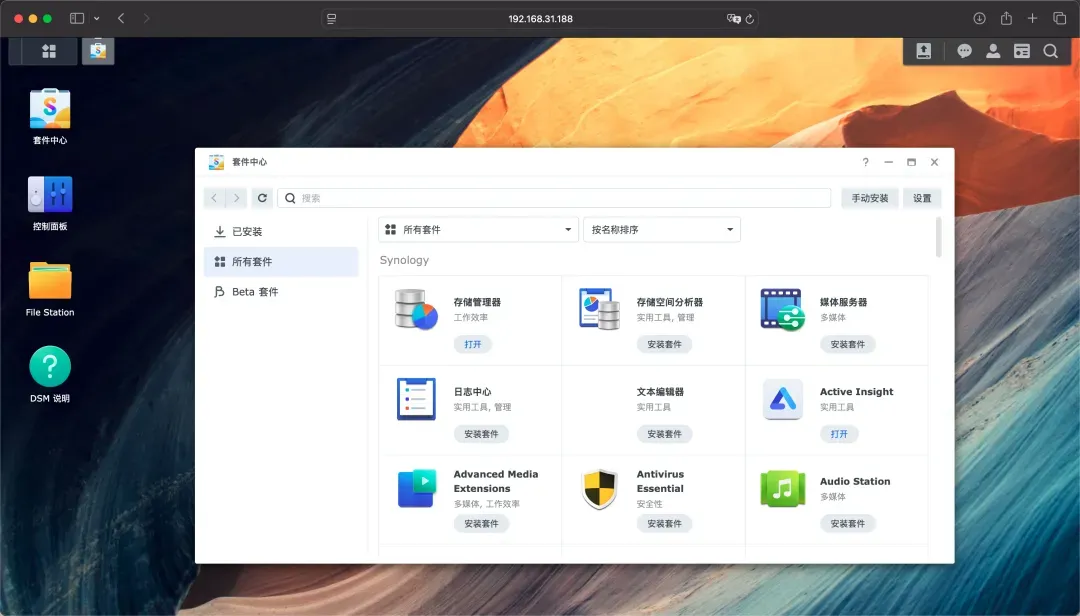The image size is (1080, 616).
Task: Click the Antivirus Essential shield icon
Action: (x=599, y=489)
